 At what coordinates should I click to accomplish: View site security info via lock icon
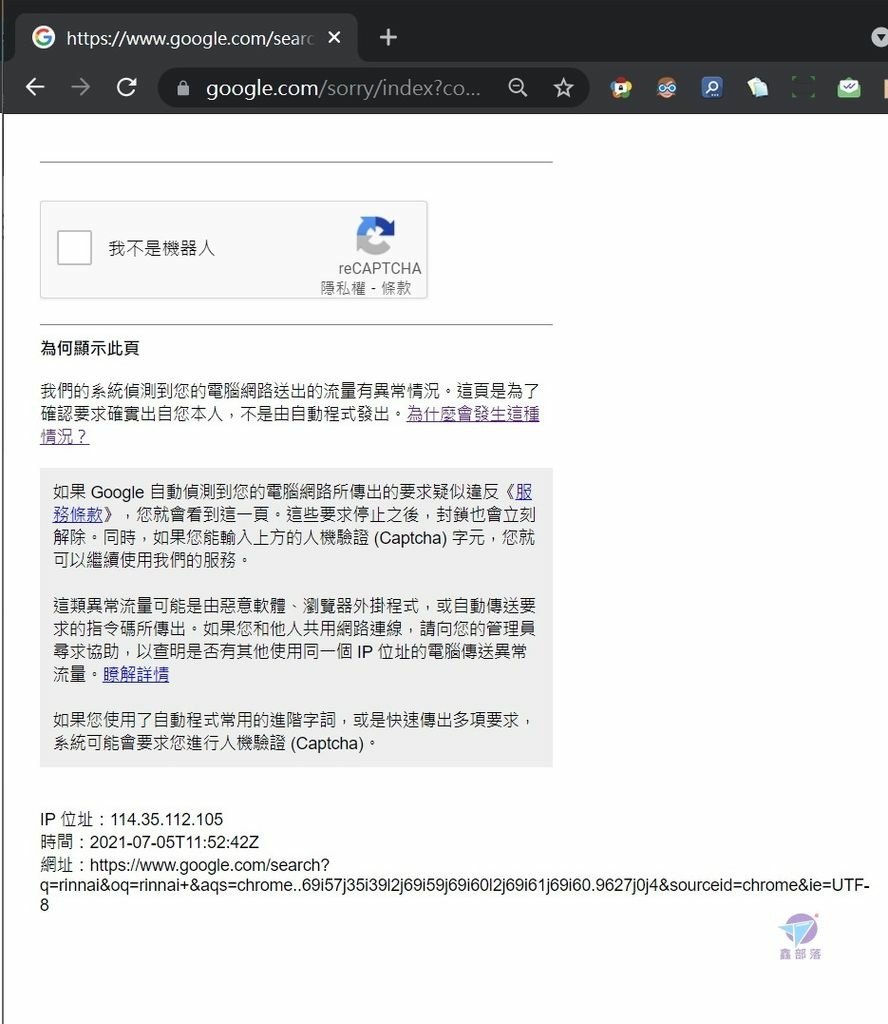pos(183,88)
